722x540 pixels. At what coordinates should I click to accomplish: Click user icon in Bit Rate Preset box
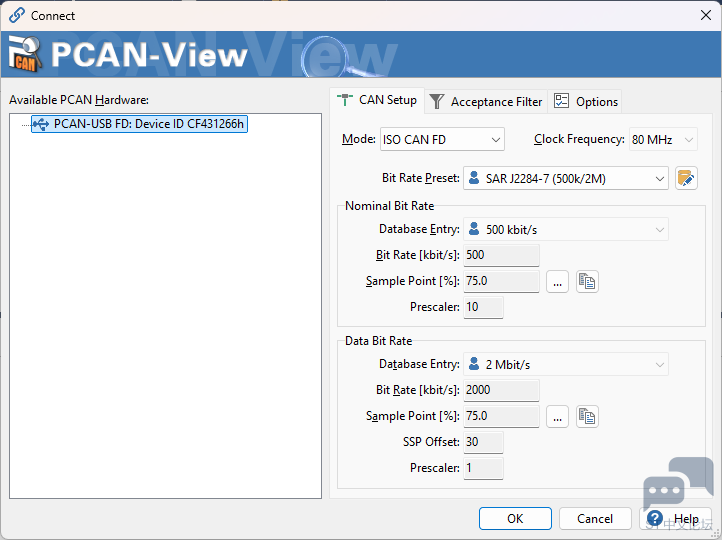474,178
